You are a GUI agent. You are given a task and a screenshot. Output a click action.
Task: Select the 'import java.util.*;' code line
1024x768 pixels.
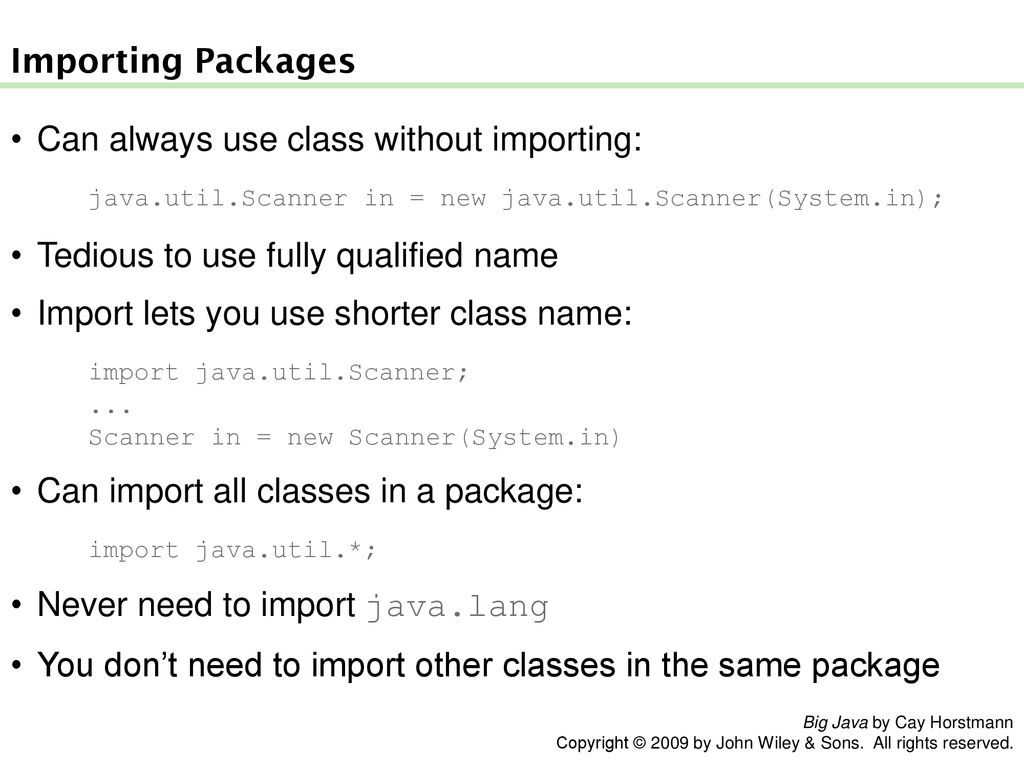pos(232,551)
